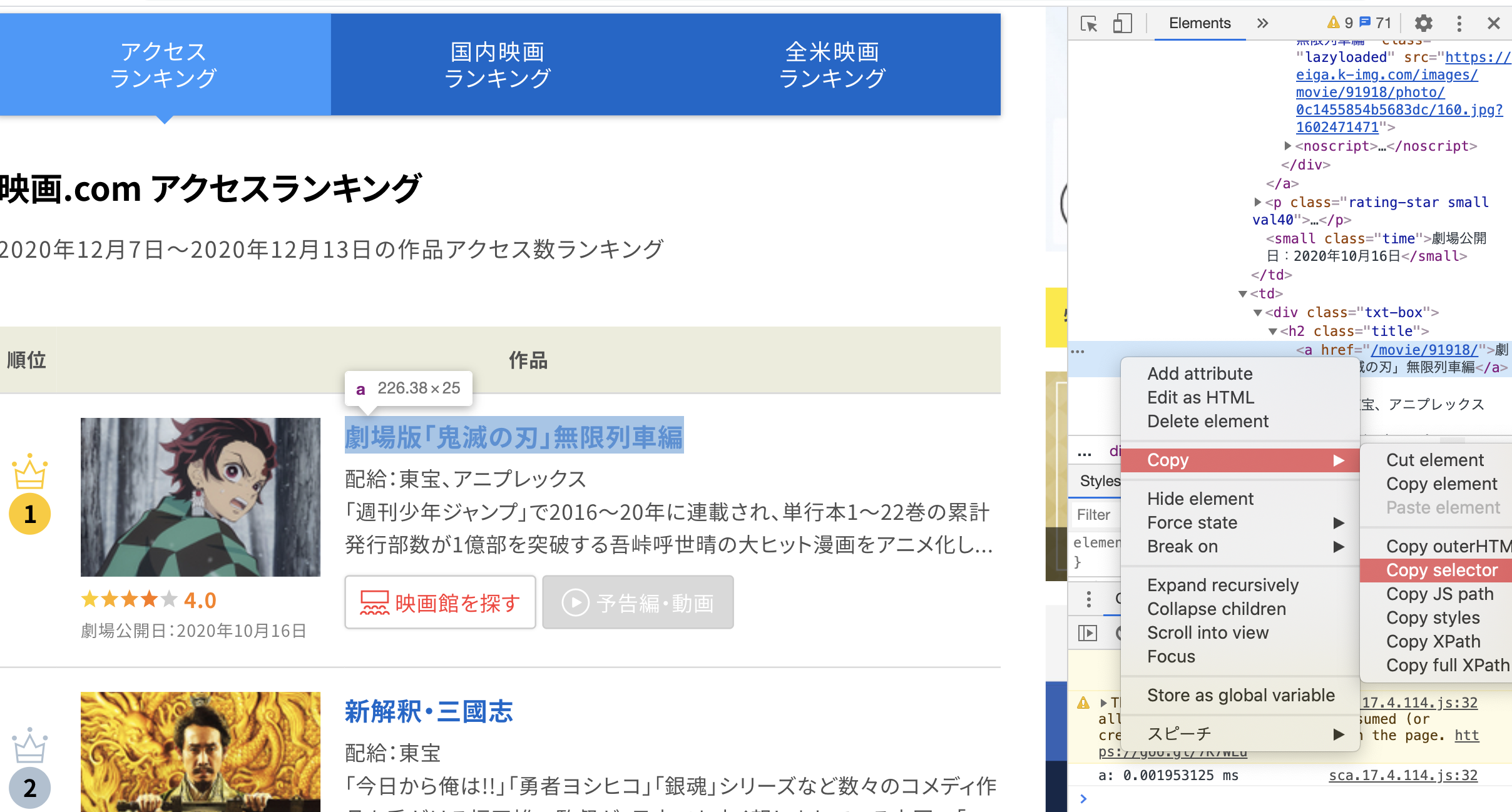
Task: Open the Break on submenu
Action: (1240, 546)
